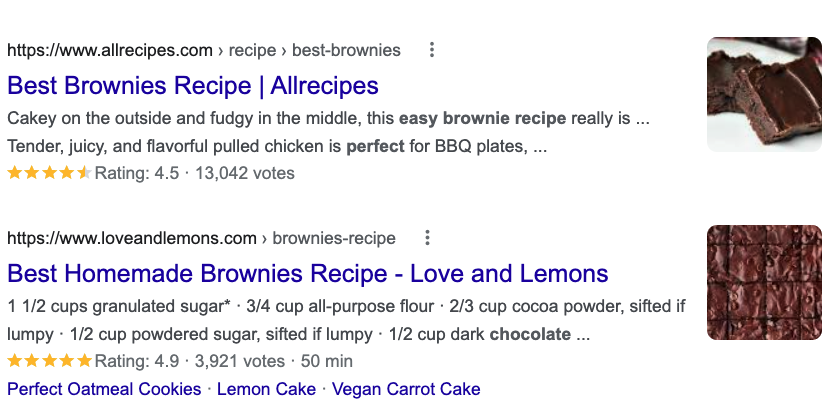833x416 pixels.
Task: Click the Love and Lemons brownies thumbnail
Action: [764, 283]
